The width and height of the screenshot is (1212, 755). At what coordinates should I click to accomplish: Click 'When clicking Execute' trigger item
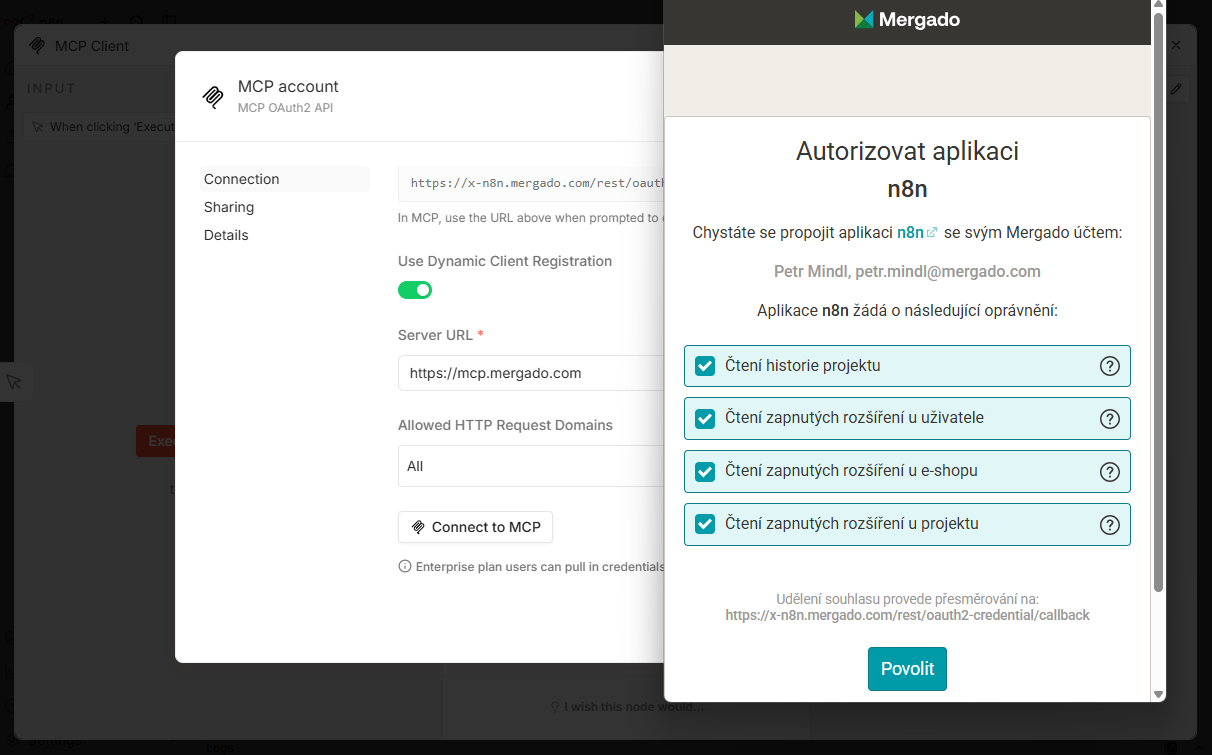(x=100, y=127)
